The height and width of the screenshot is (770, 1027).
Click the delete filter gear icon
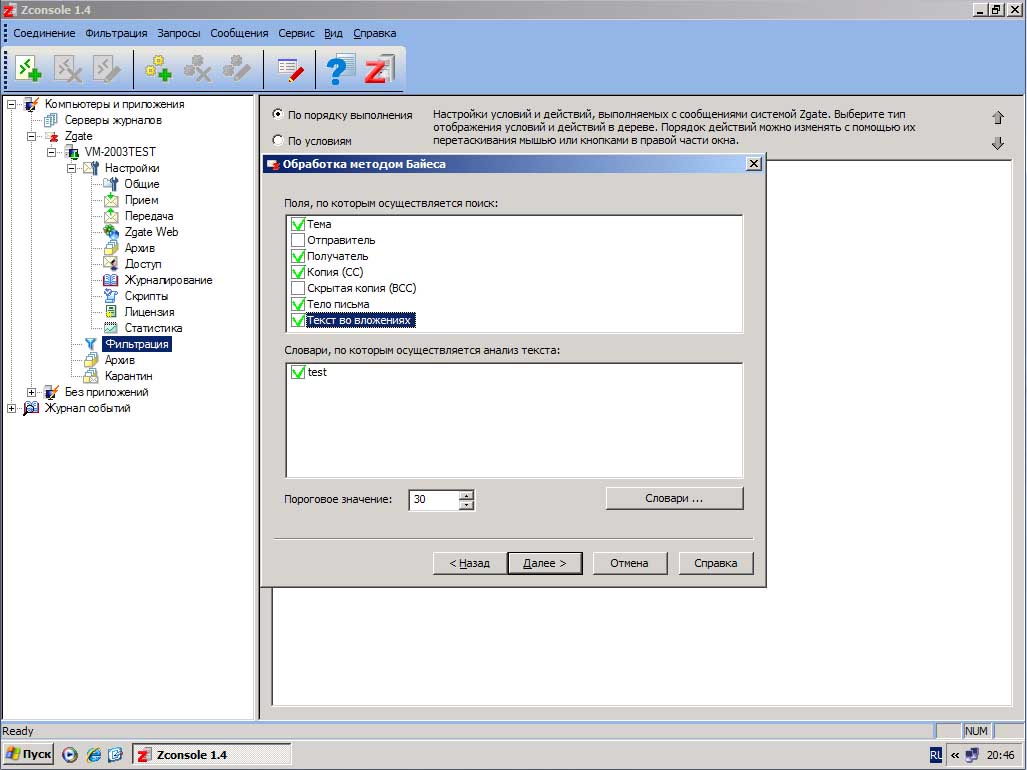pyautogui.click(x=197, y=69)
